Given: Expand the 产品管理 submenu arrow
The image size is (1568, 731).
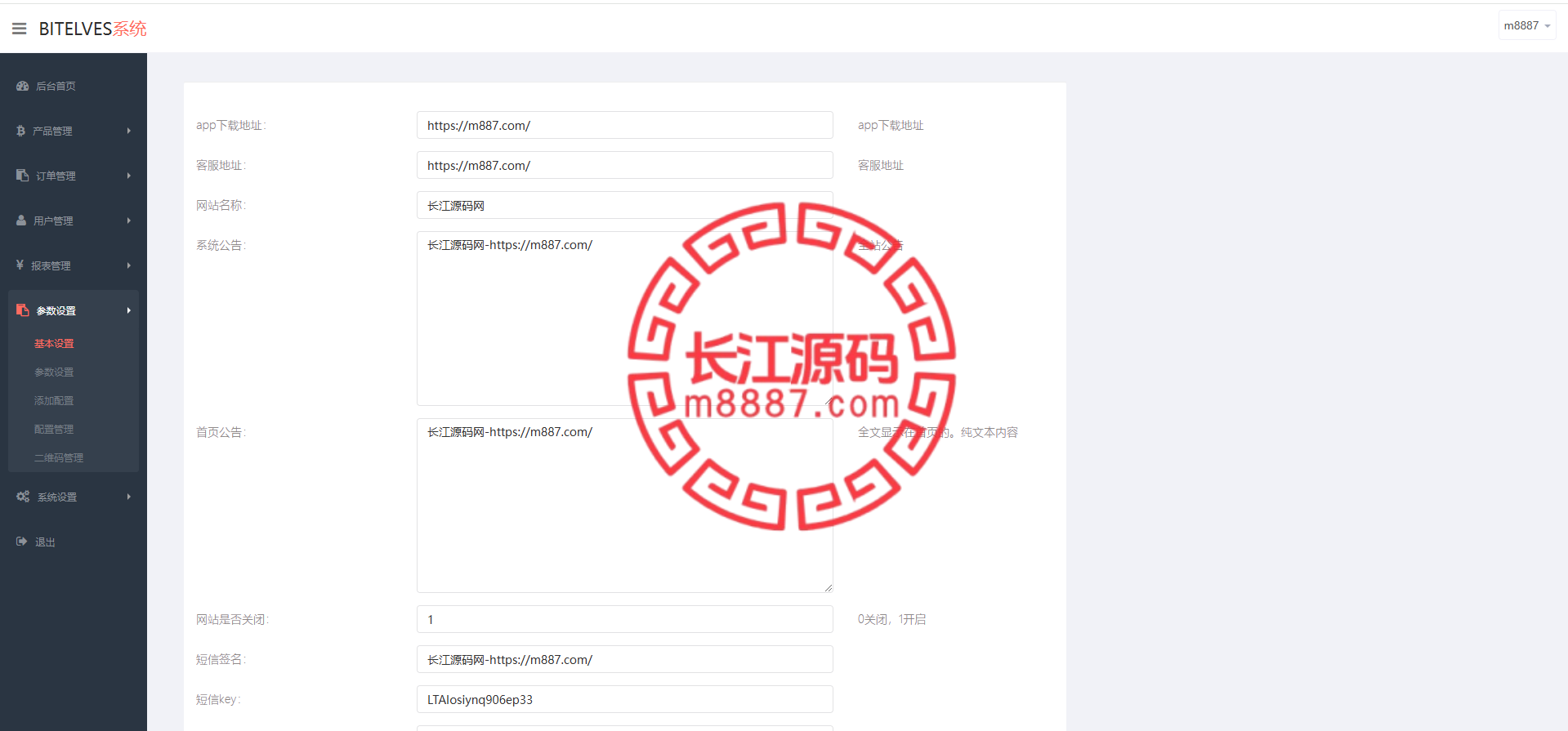Looking at the screenshot, I should (x=128, y=131).
